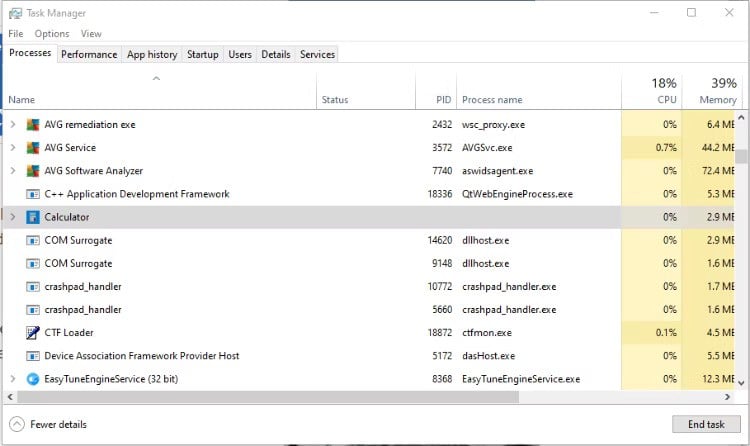Image resolution: width=750 pixels, height=446 pixels.
Task: Click the Fewer details arrow icon
Action: point(17,424)
